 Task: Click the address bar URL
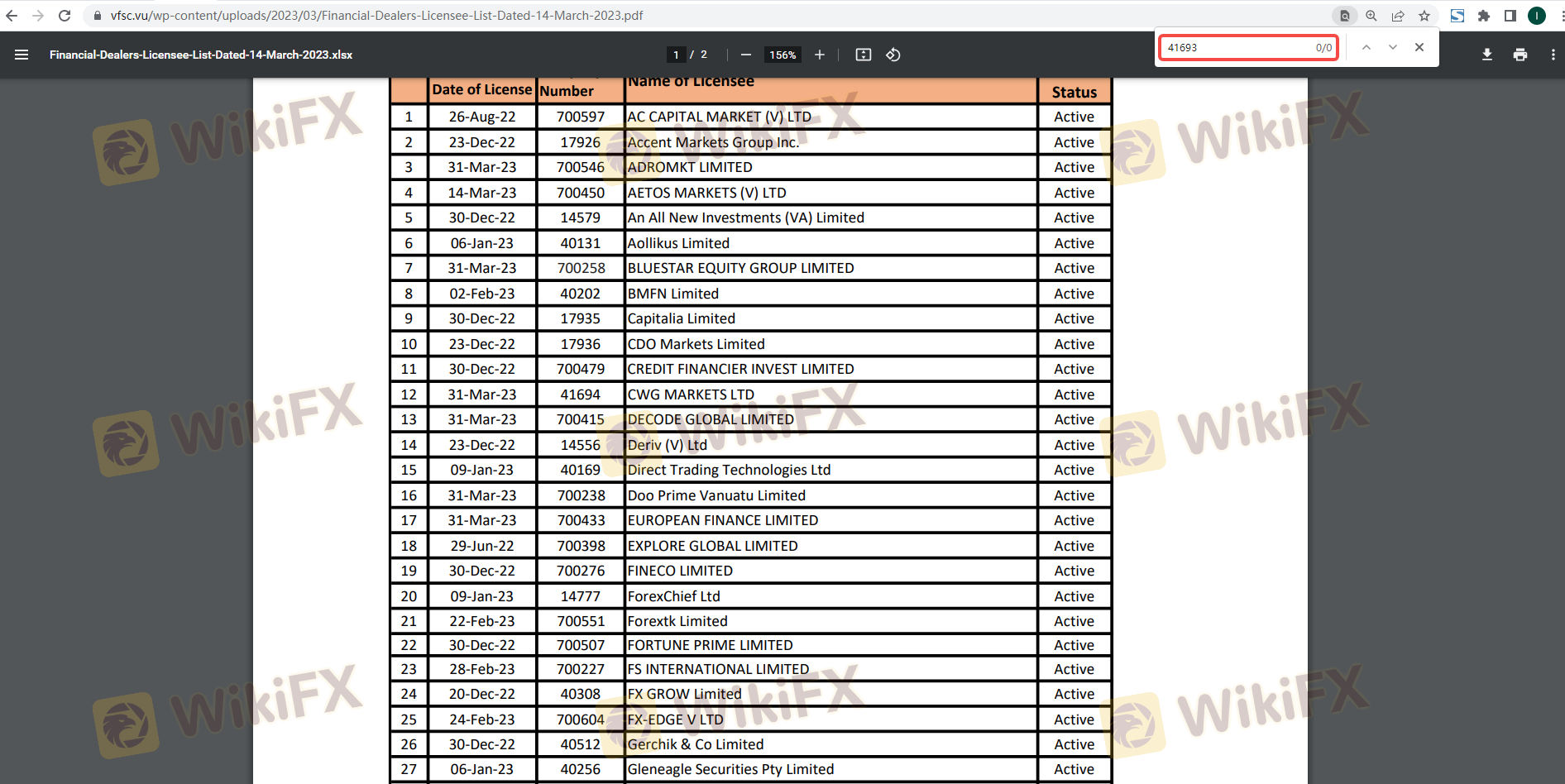coord(376,16)
